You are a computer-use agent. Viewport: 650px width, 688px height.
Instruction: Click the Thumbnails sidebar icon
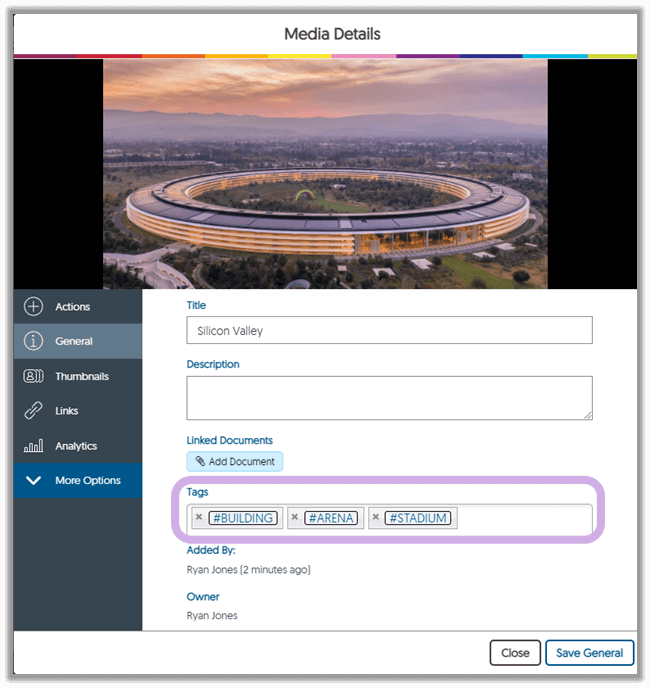tap(33, 376)
